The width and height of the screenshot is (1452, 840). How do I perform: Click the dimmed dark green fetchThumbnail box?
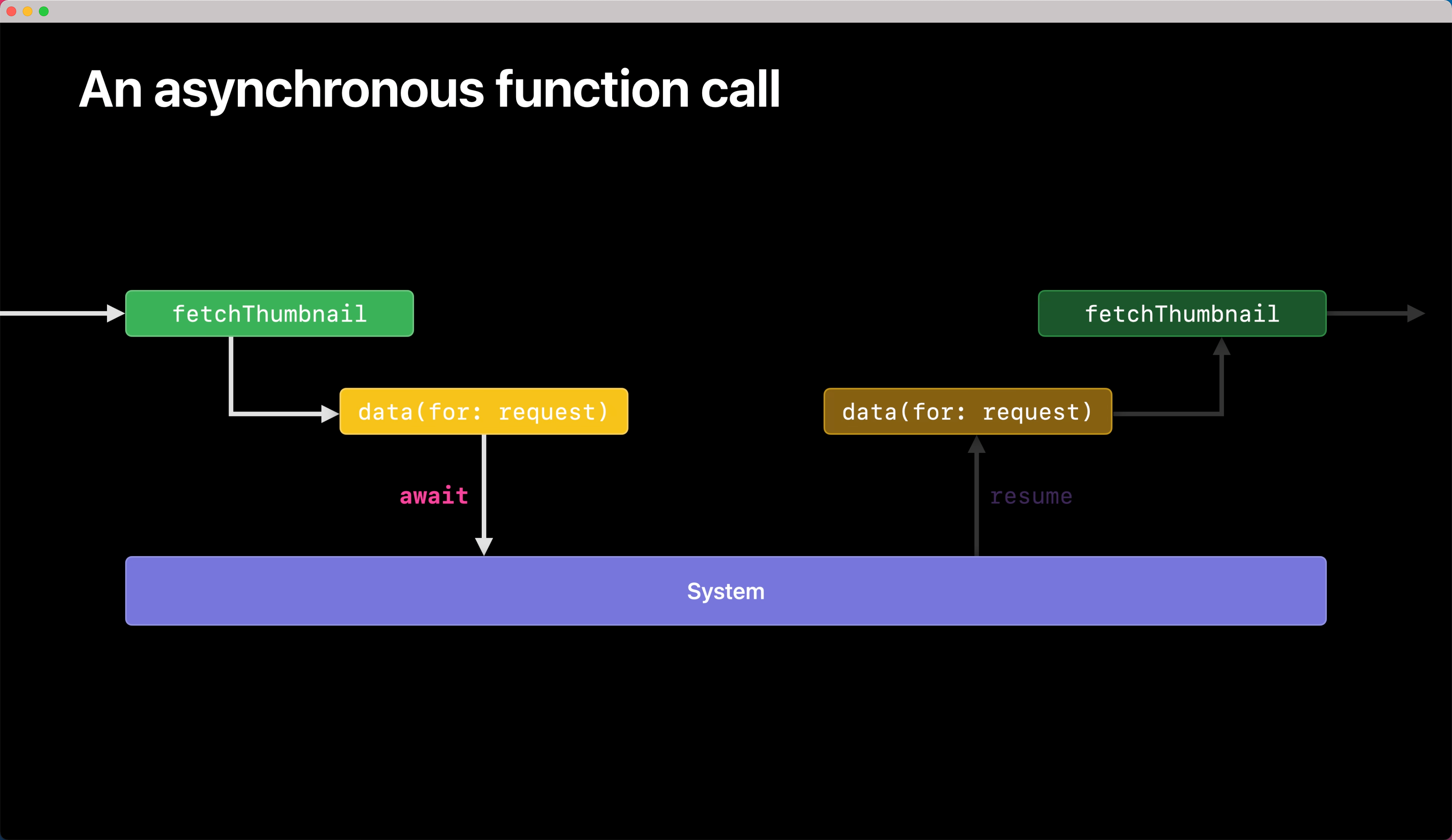tap(1182, 313)
